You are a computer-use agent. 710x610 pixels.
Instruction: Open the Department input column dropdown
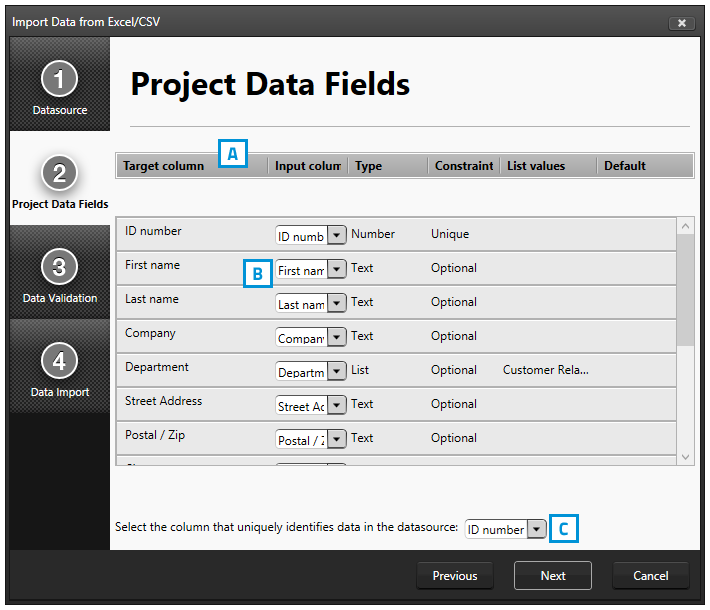tap(336, 371)
